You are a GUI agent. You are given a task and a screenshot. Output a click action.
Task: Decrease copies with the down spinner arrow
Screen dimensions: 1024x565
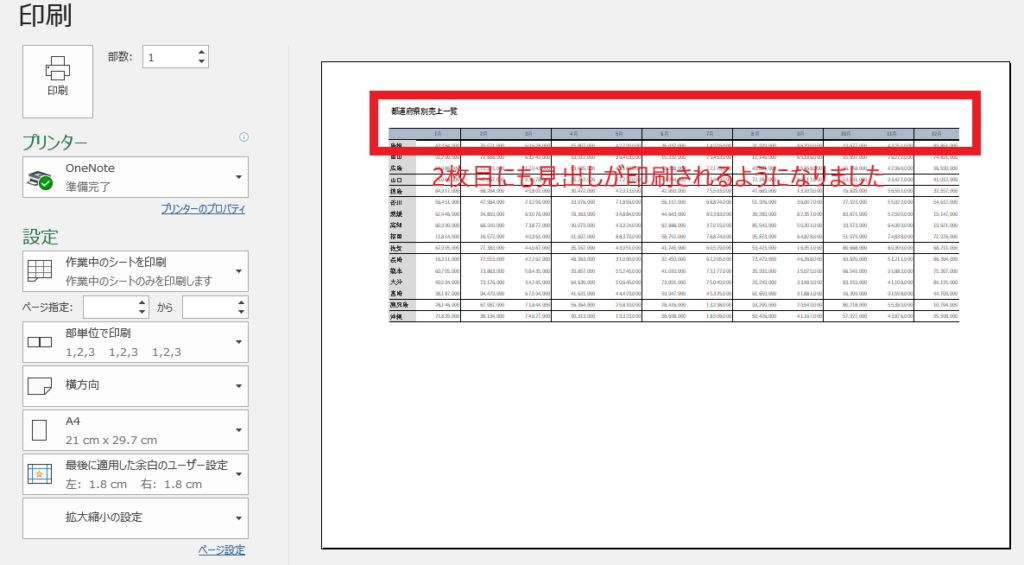[x=202, y=62]
